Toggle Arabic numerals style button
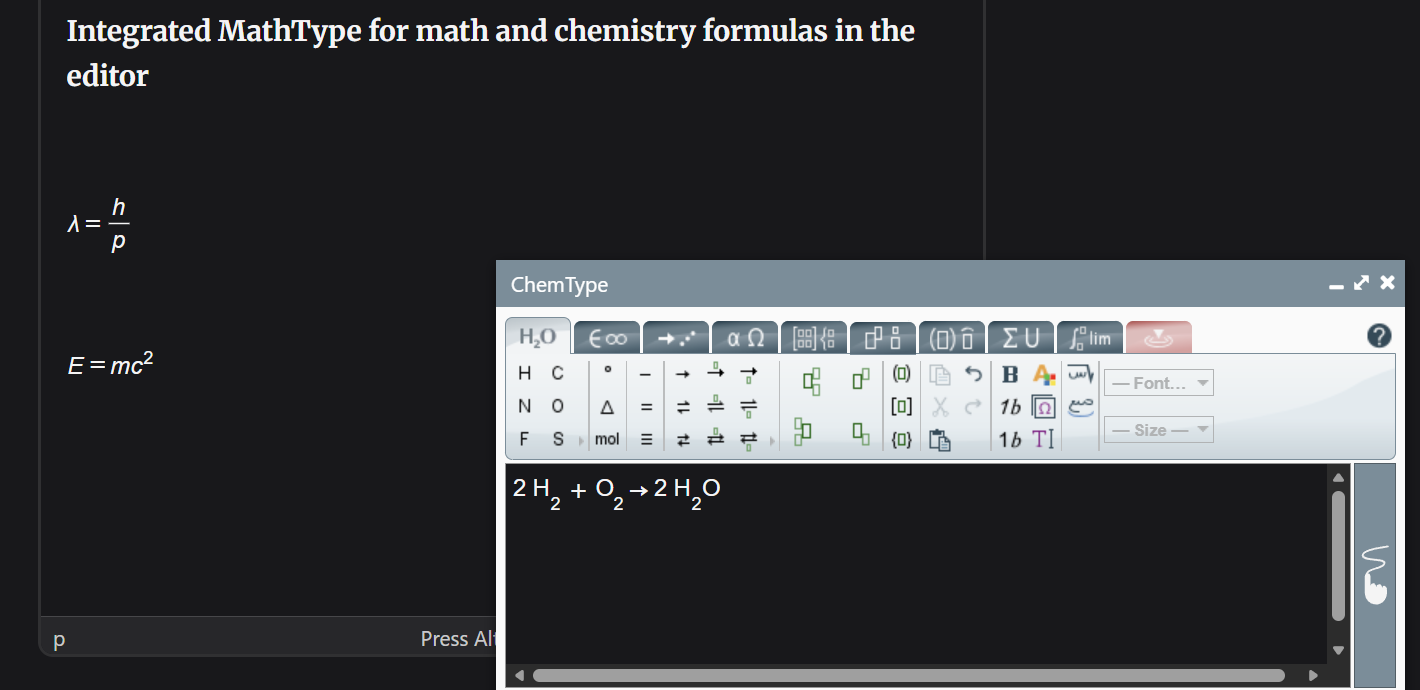 pyautogui.click(x=1080, y=407)
